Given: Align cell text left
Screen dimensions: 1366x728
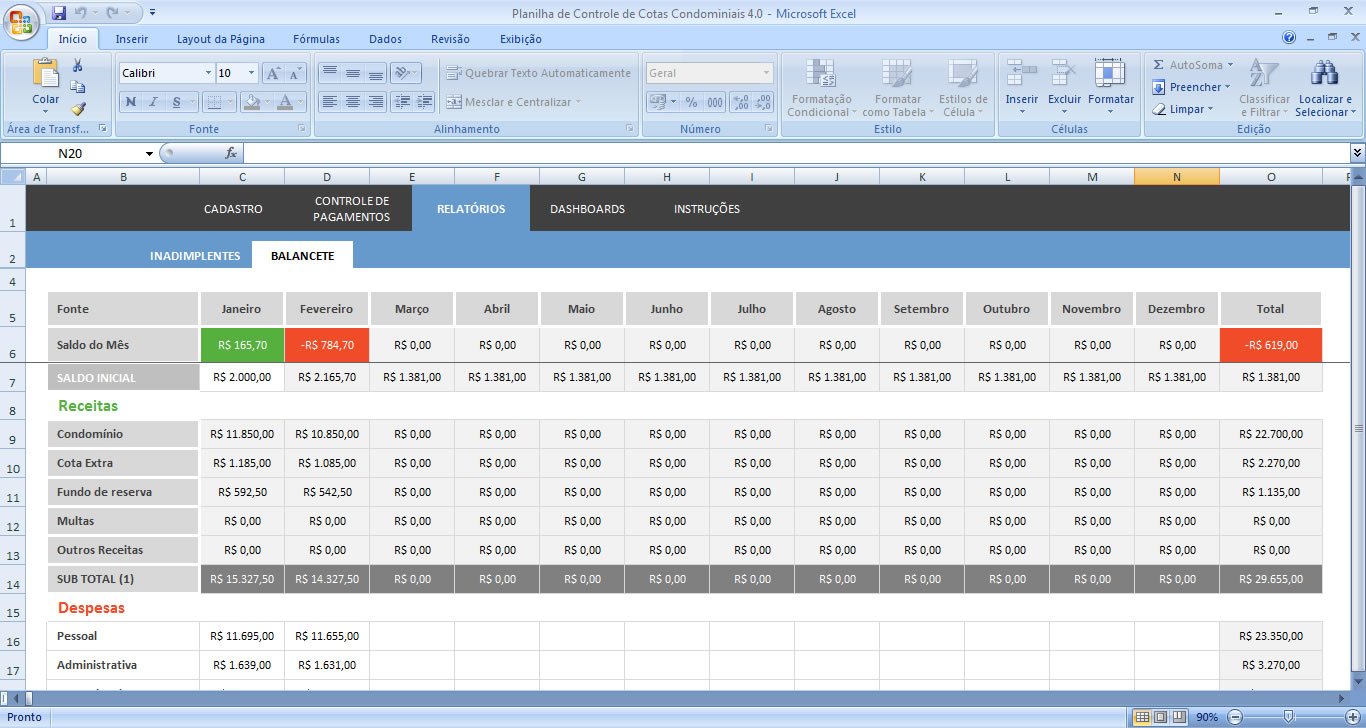Looking at the screenshot, I should (x=329, y=102).
